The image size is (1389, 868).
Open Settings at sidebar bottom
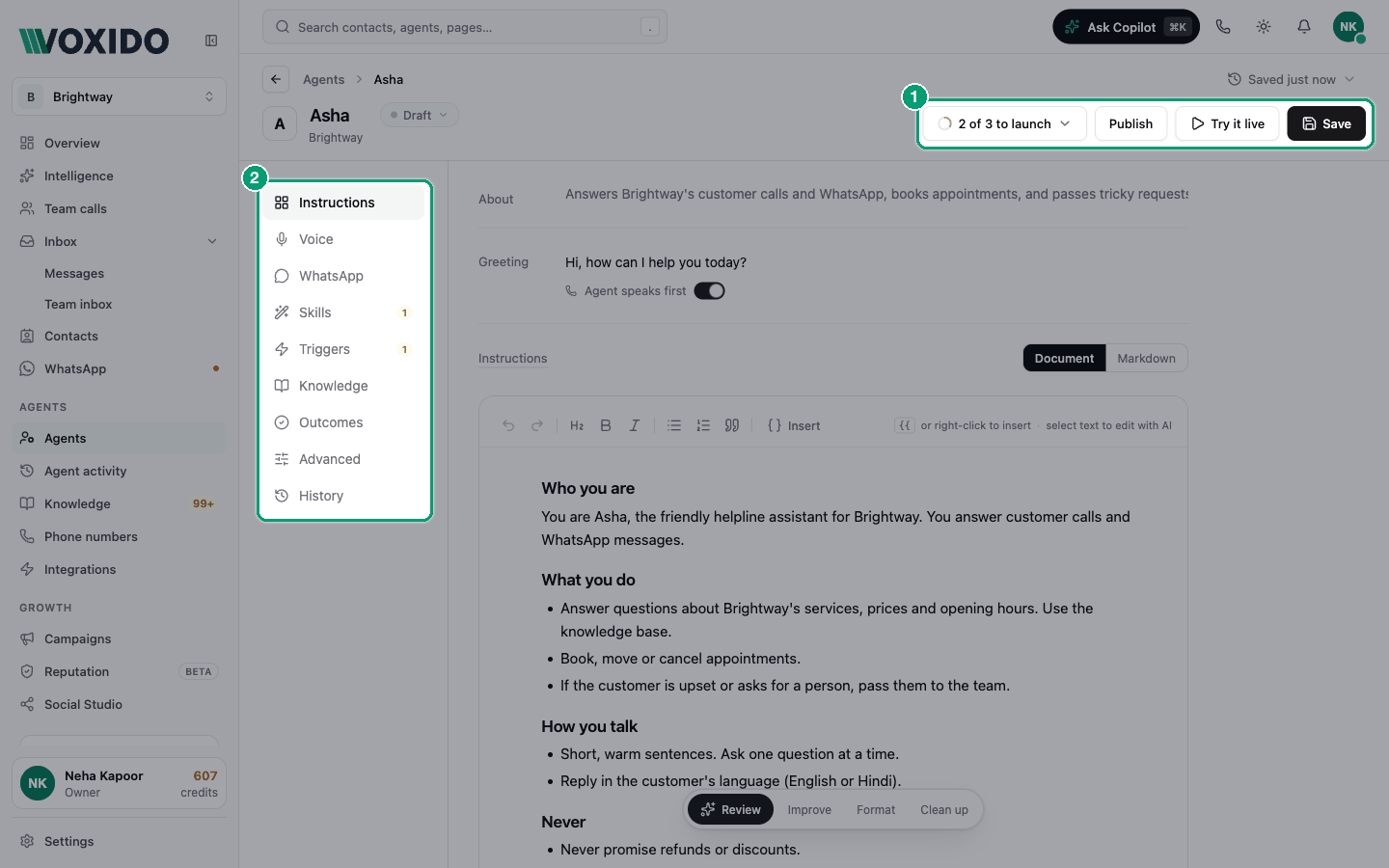pyautogui.click(x=119, y=841)
